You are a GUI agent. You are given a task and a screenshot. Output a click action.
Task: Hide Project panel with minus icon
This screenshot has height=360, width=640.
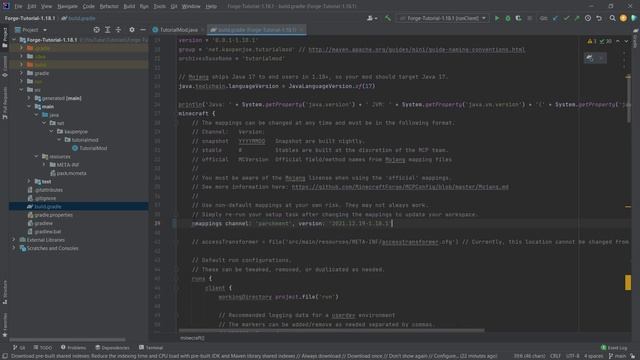pos(142,30)
